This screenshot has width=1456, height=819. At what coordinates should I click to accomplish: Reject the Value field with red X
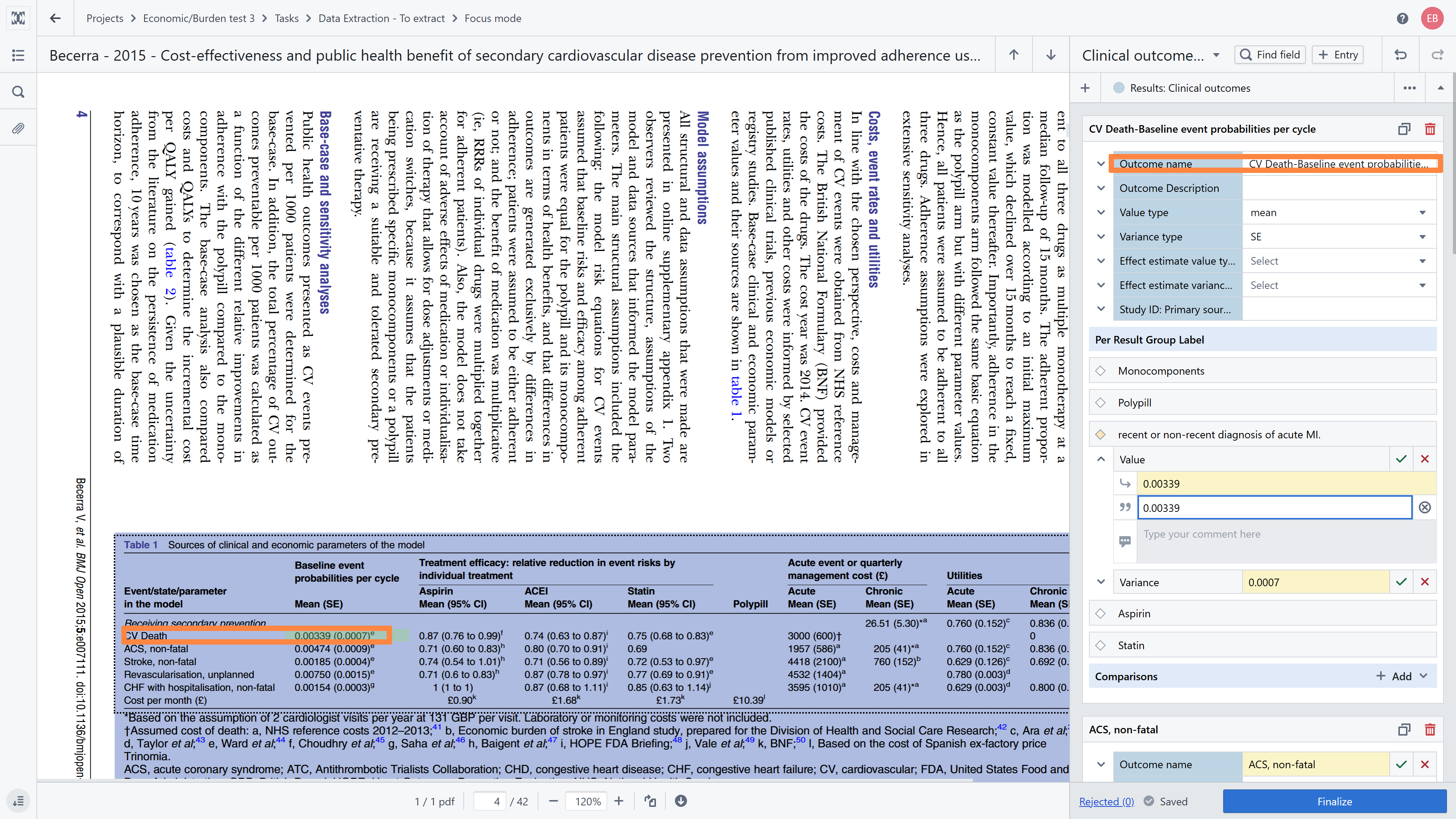click(1425, 459)
